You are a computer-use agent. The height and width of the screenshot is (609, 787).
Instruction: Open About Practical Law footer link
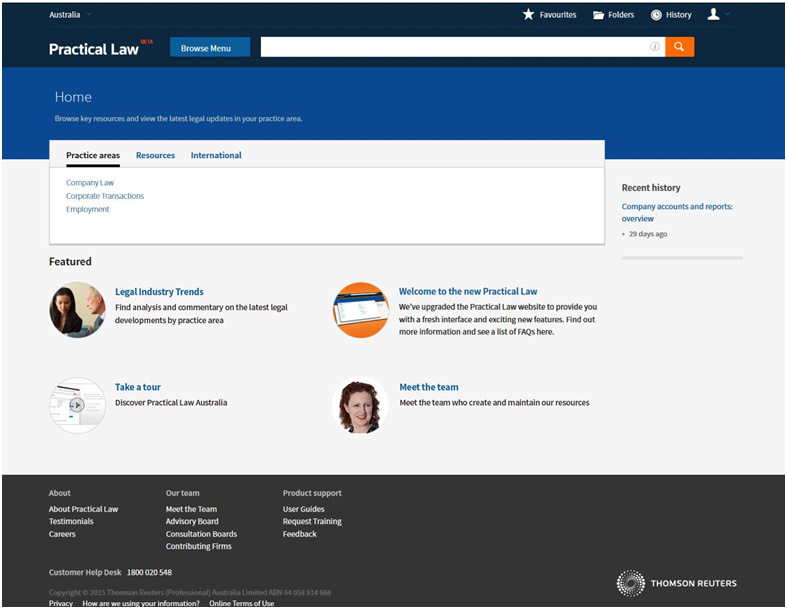pyautogui.click(x=83, y=509)
